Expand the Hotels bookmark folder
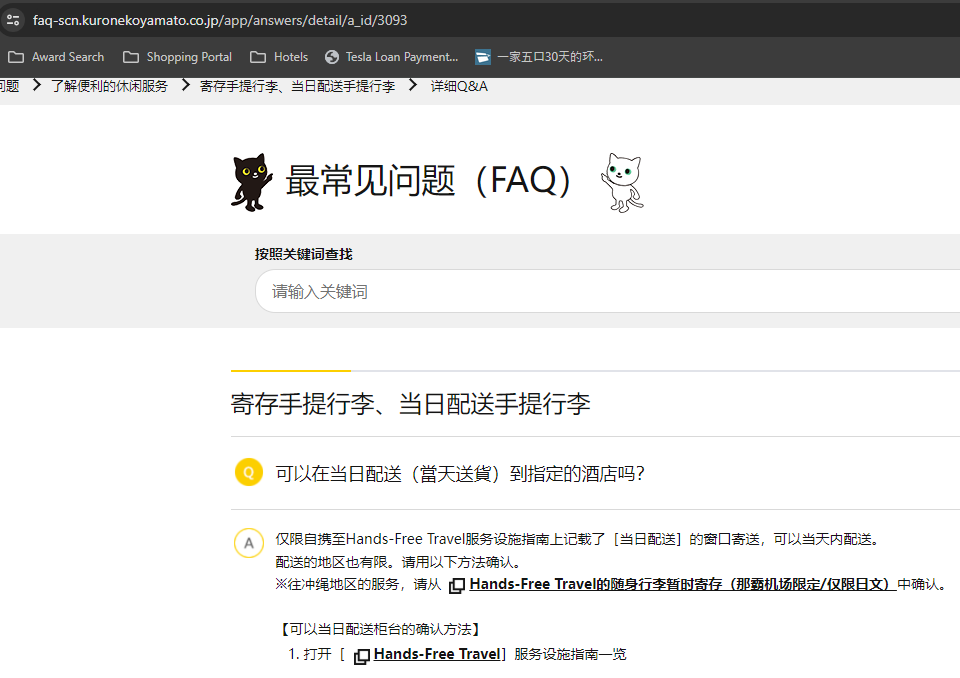960x678 pixels. (x=279, y=57)
